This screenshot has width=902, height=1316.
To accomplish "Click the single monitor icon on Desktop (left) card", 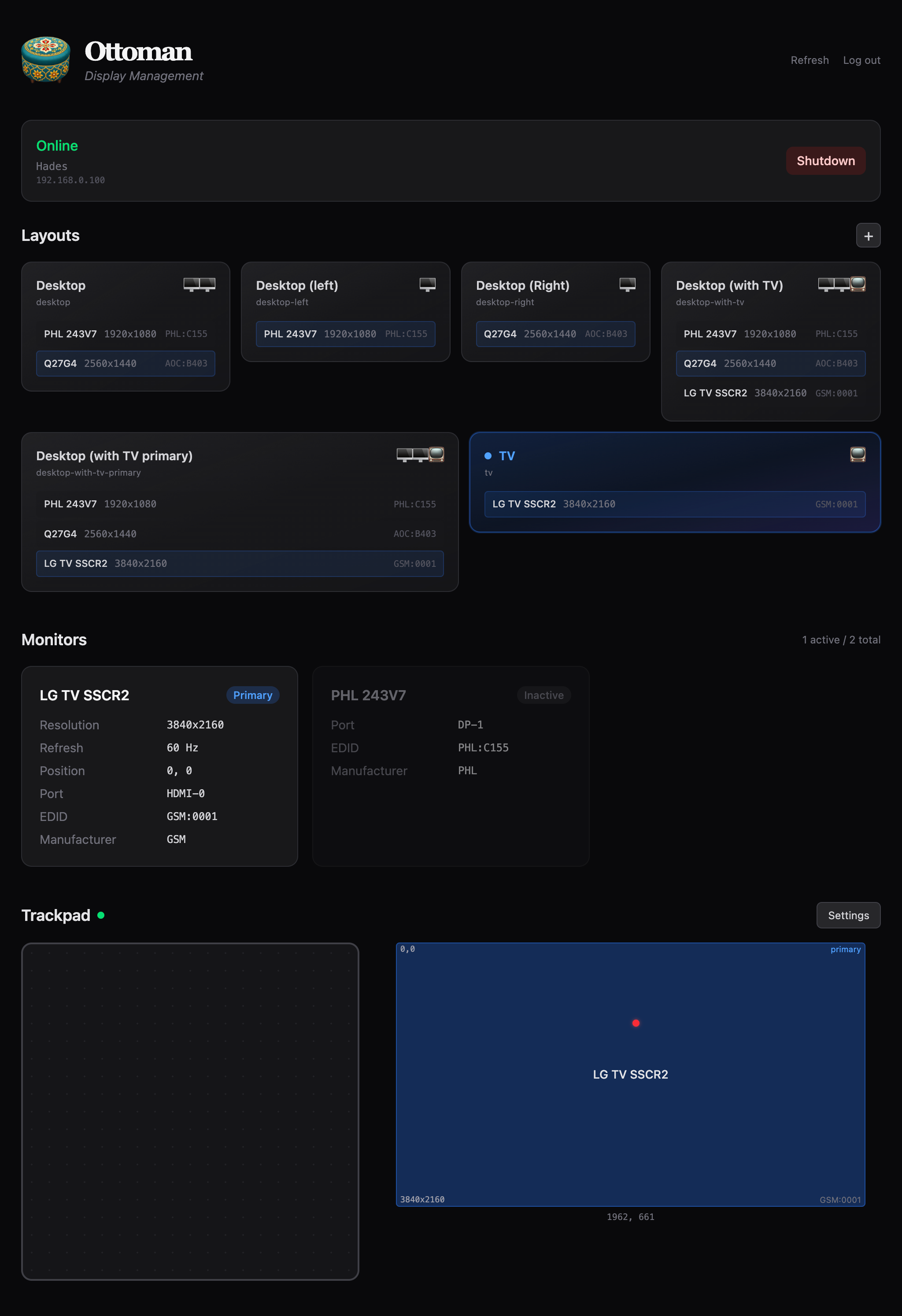I will (x=428, y=285).
